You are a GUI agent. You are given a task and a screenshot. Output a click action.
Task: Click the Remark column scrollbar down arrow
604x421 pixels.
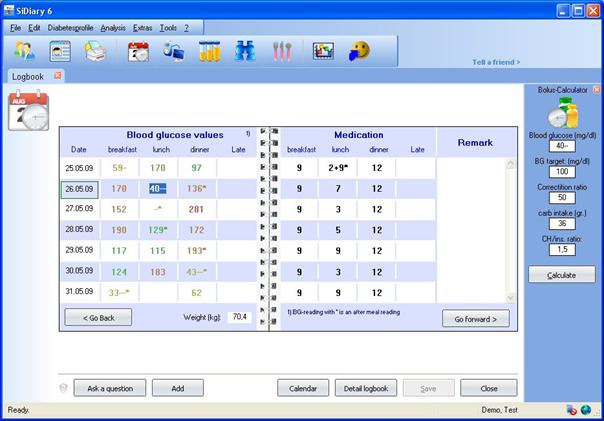click(512, 297)
